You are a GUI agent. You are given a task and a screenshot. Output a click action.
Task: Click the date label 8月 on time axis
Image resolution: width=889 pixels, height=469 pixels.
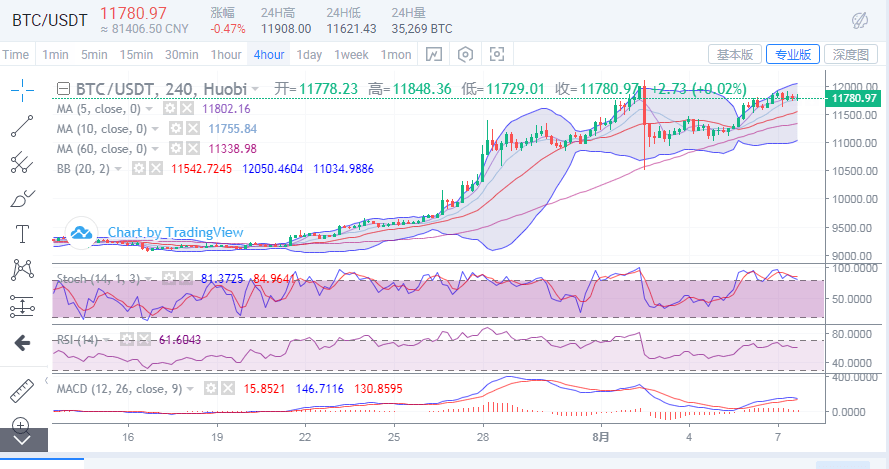601,437
